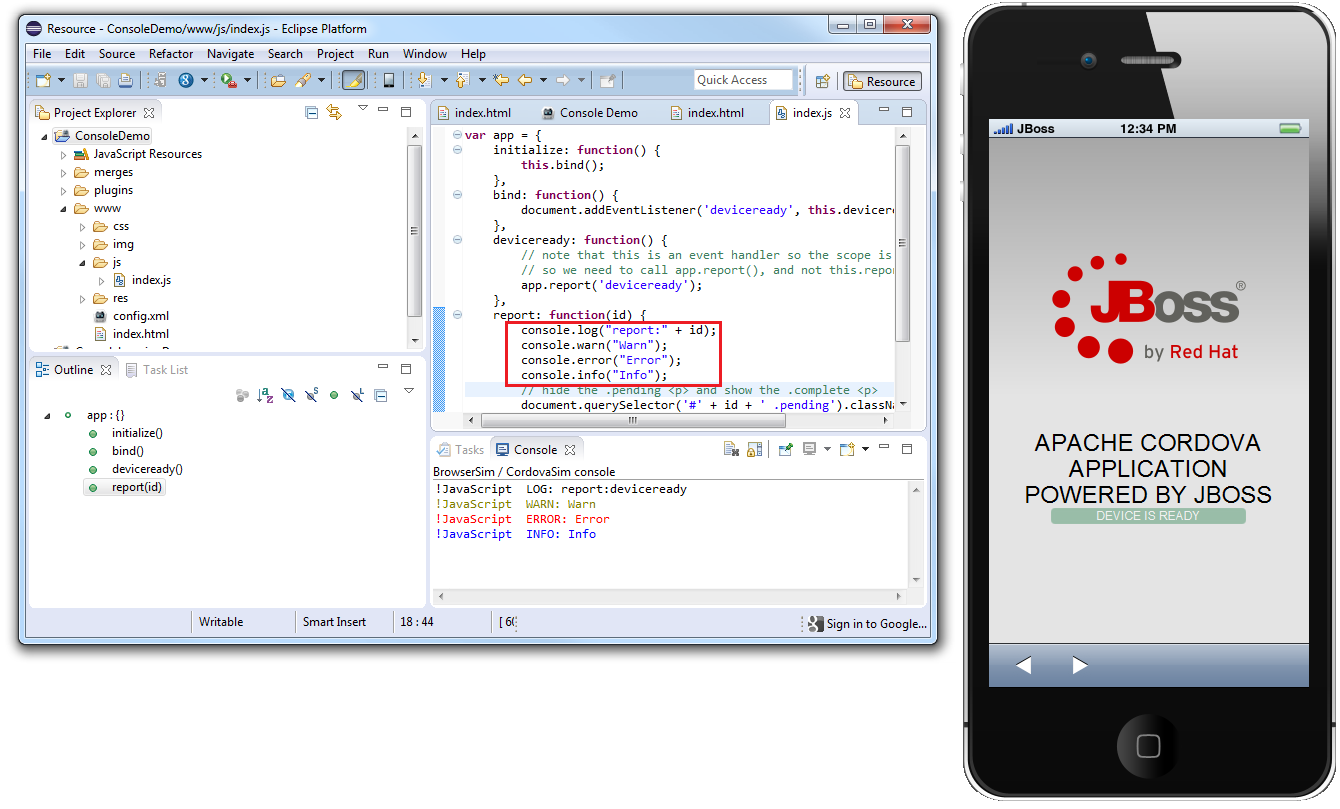Open the Outline view menu triangle
Screen dimensions: 1340x809
click(x=408, y=391)
